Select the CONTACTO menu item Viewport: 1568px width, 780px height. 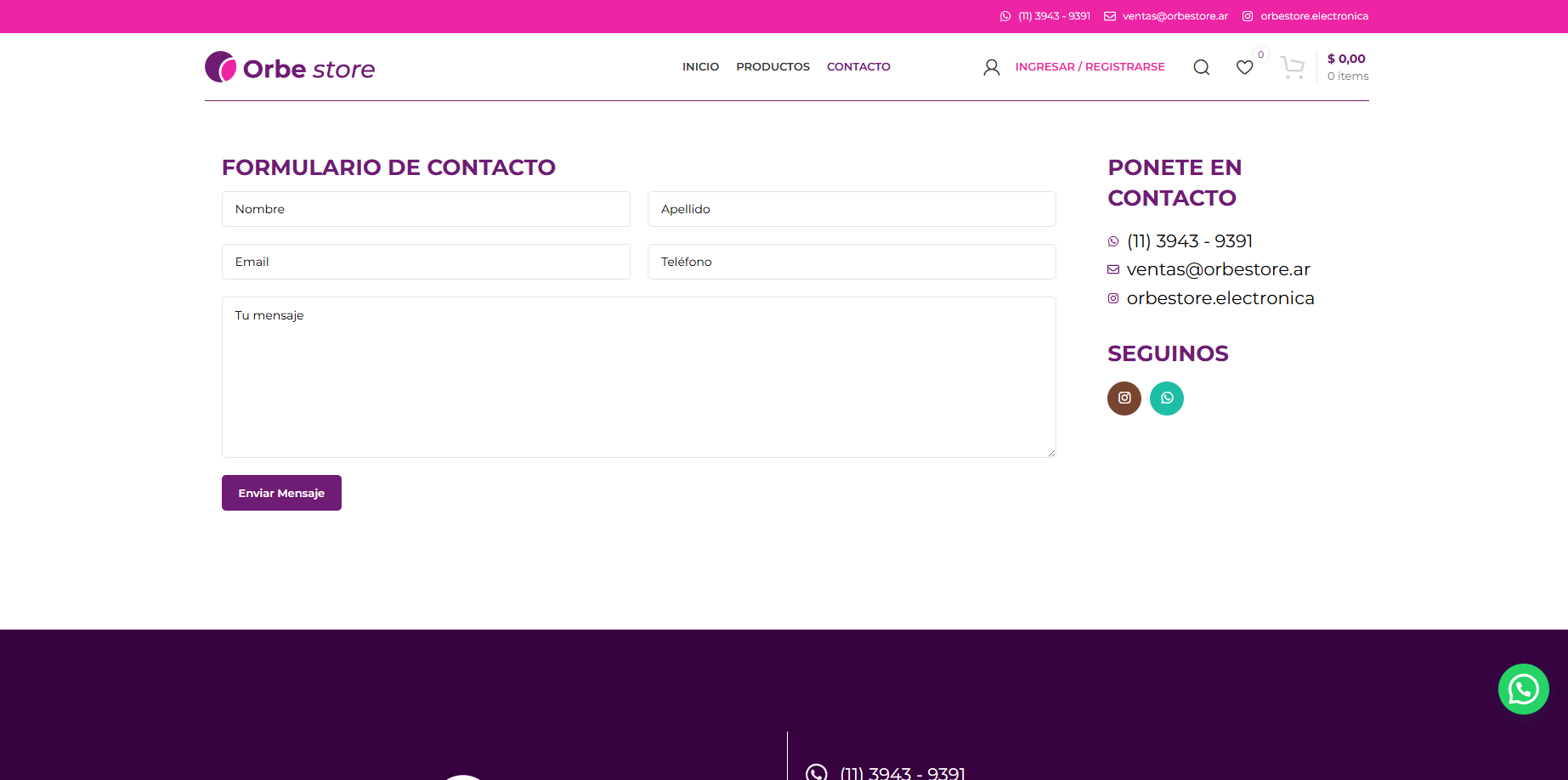coord(858,67)
